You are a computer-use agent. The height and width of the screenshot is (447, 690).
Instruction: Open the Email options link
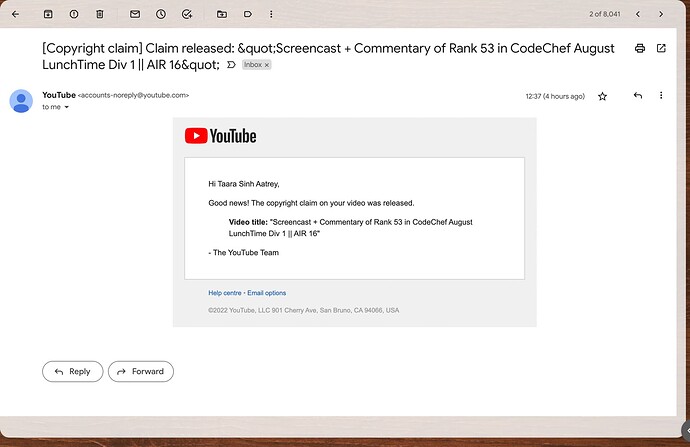tap(267, 293)
